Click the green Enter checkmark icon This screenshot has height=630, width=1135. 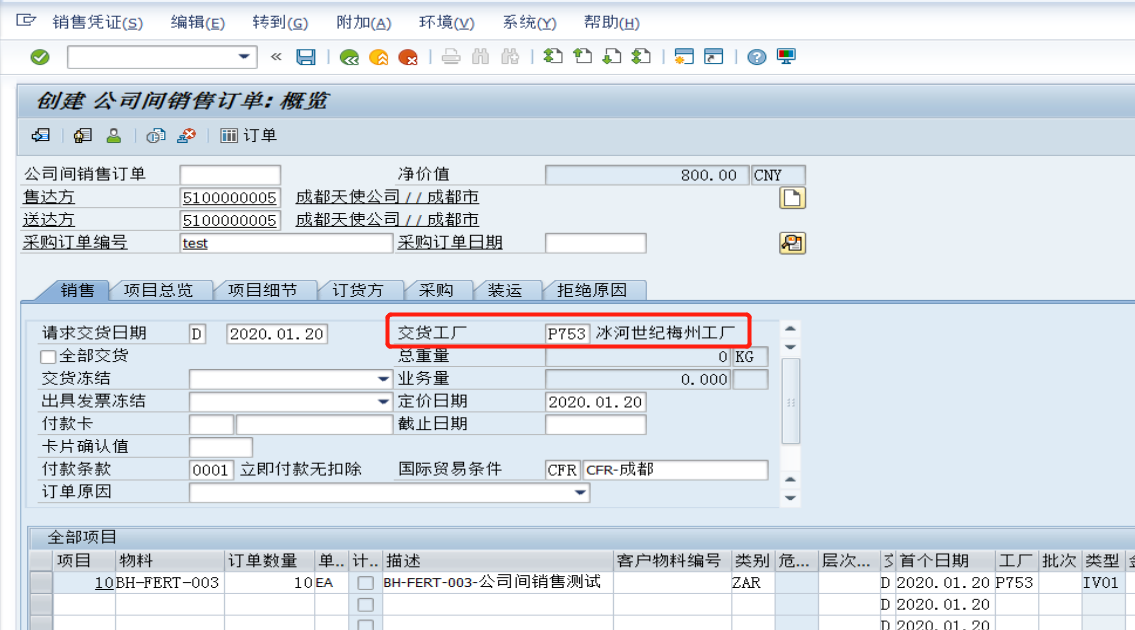tap(40, 56)
